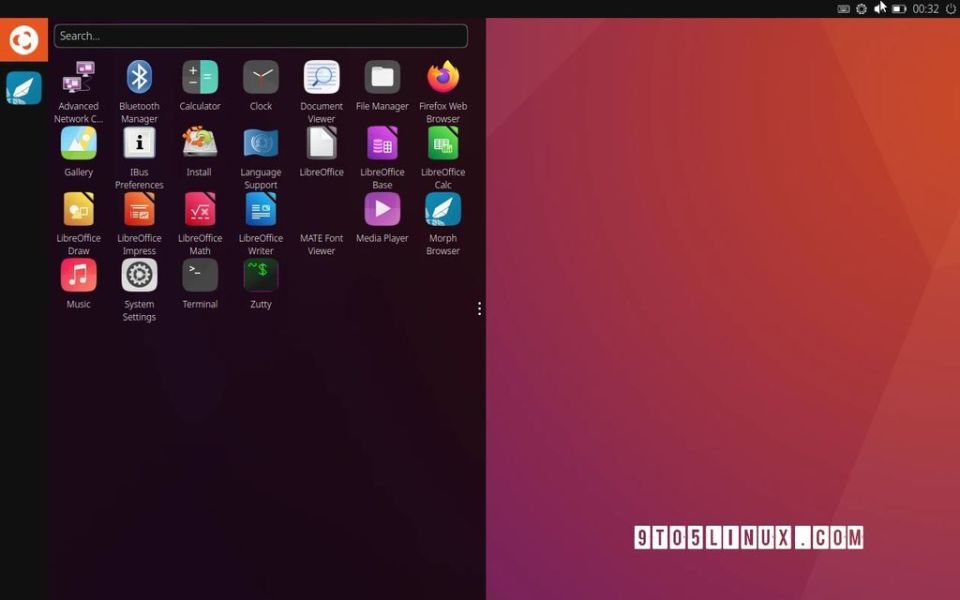Click the 00:32 clock indicator
960x600 pixels.
[x=925, y=9]
